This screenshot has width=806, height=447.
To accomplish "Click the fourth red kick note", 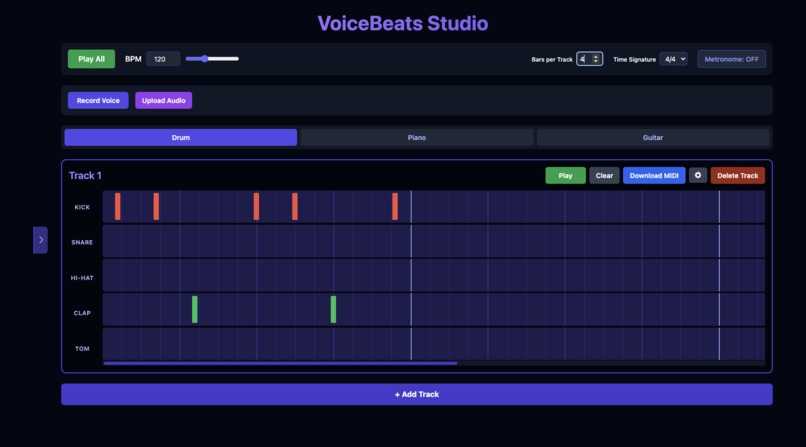I will pos(295,207).
